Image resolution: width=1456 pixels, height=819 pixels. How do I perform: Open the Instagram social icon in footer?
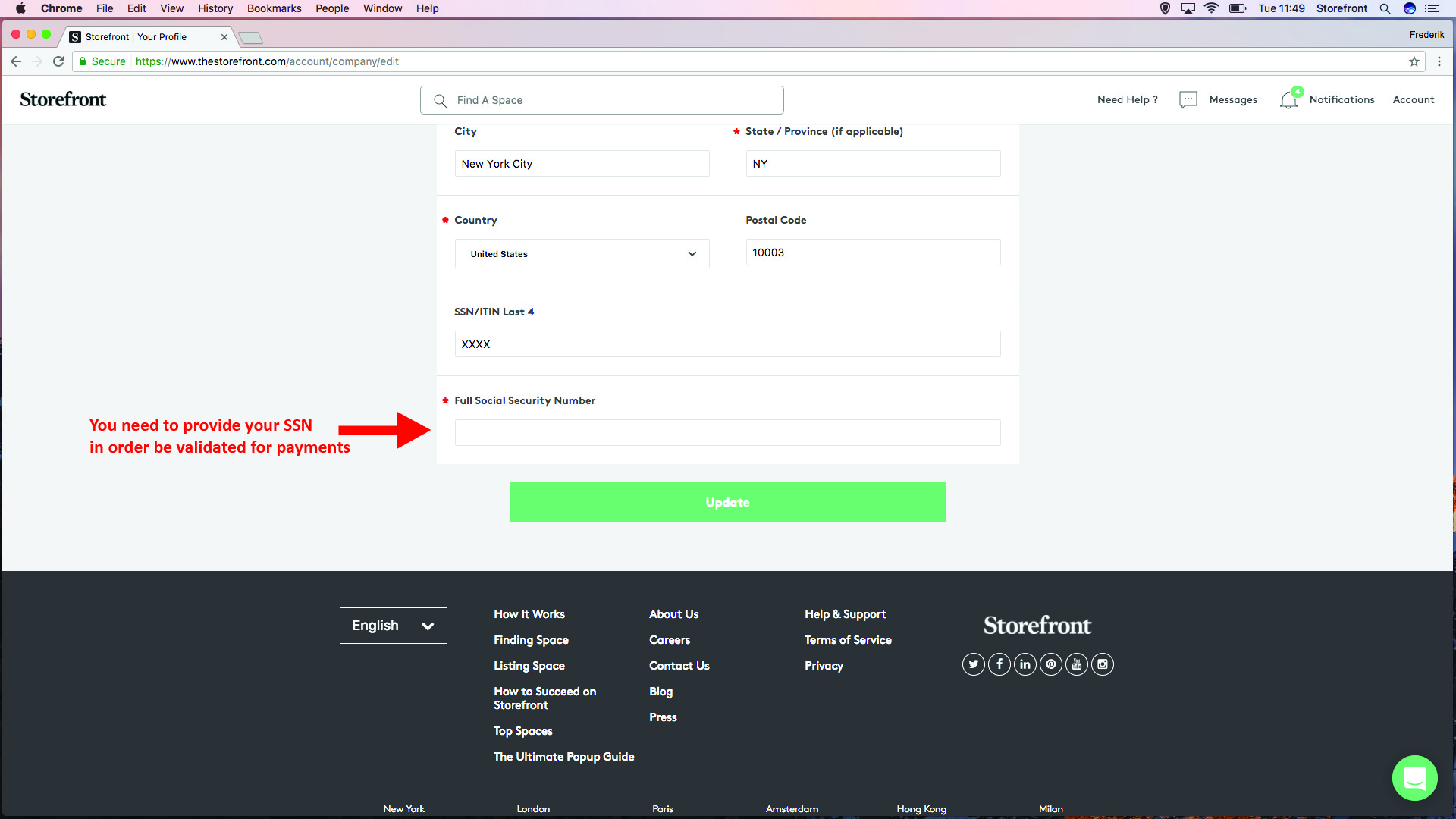click(1103, 664)
